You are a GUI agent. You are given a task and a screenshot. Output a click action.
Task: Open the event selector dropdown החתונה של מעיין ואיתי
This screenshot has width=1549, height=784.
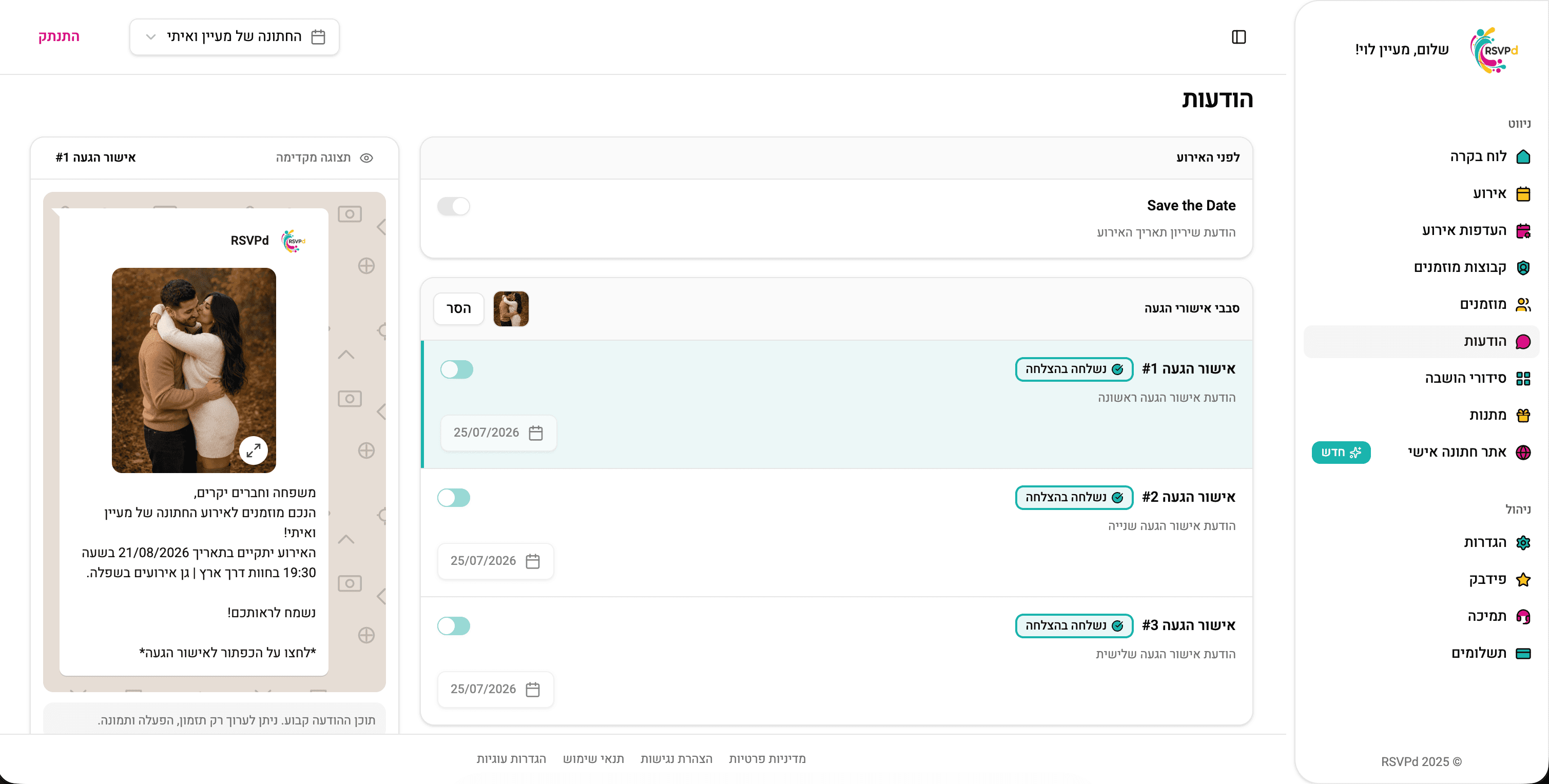pyautogui.click(x=235, y=37)
